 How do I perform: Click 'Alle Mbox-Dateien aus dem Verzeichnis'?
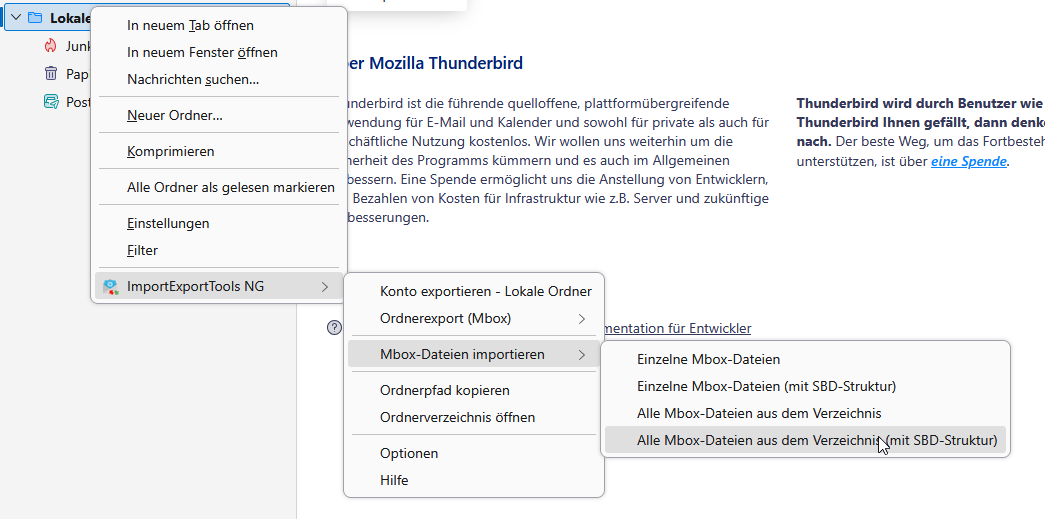759,413
